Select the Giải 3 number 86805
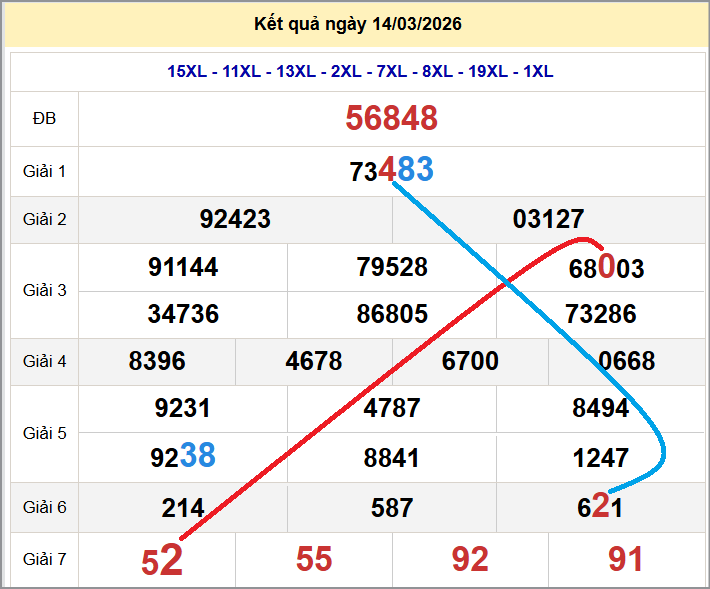The height and width of the screenshot is (589, 710). [x=392, y=314]
